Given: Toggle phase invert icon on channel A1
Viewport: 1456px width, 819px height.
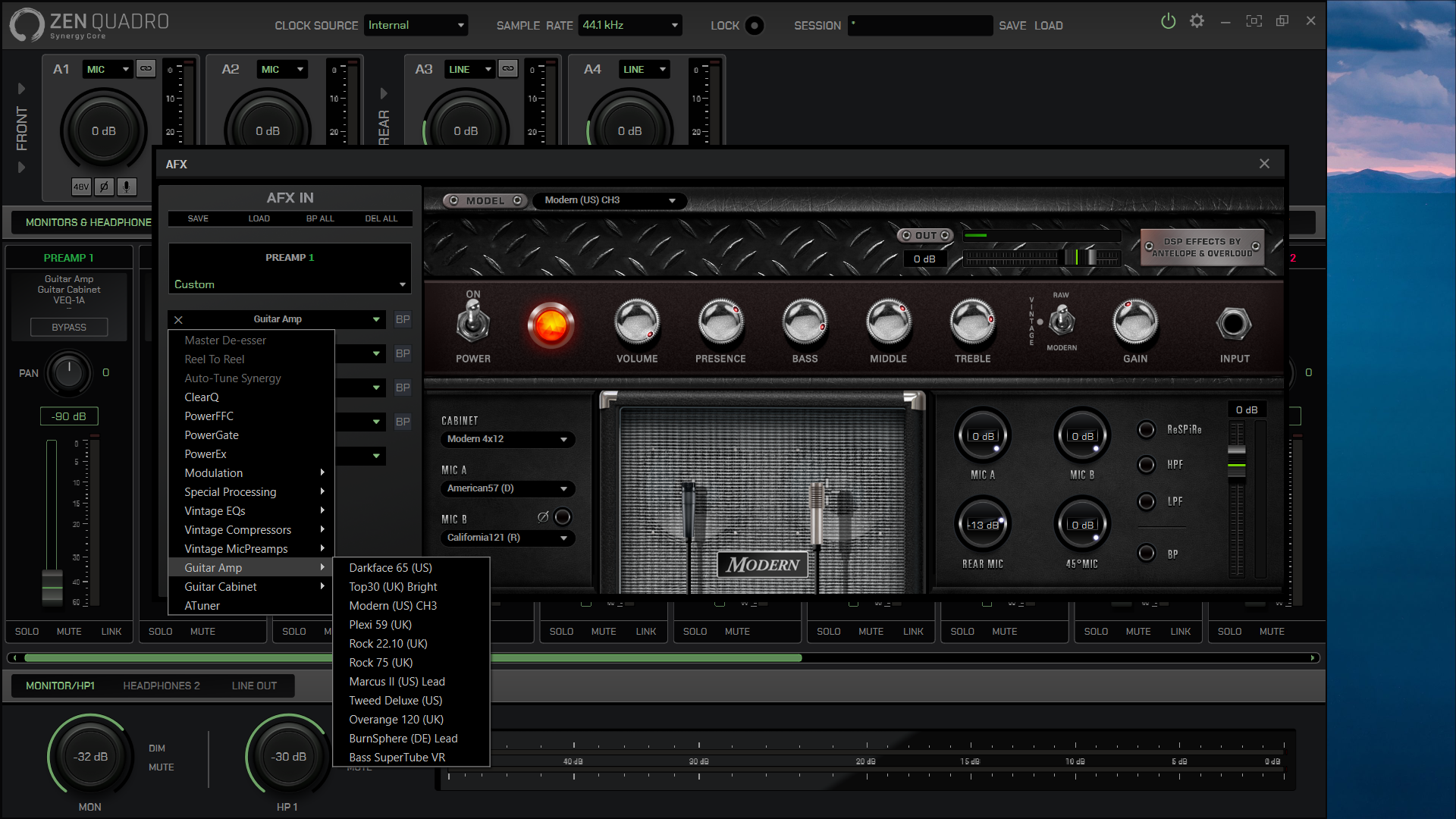Looking at the screenshot, I should point(104,187).
